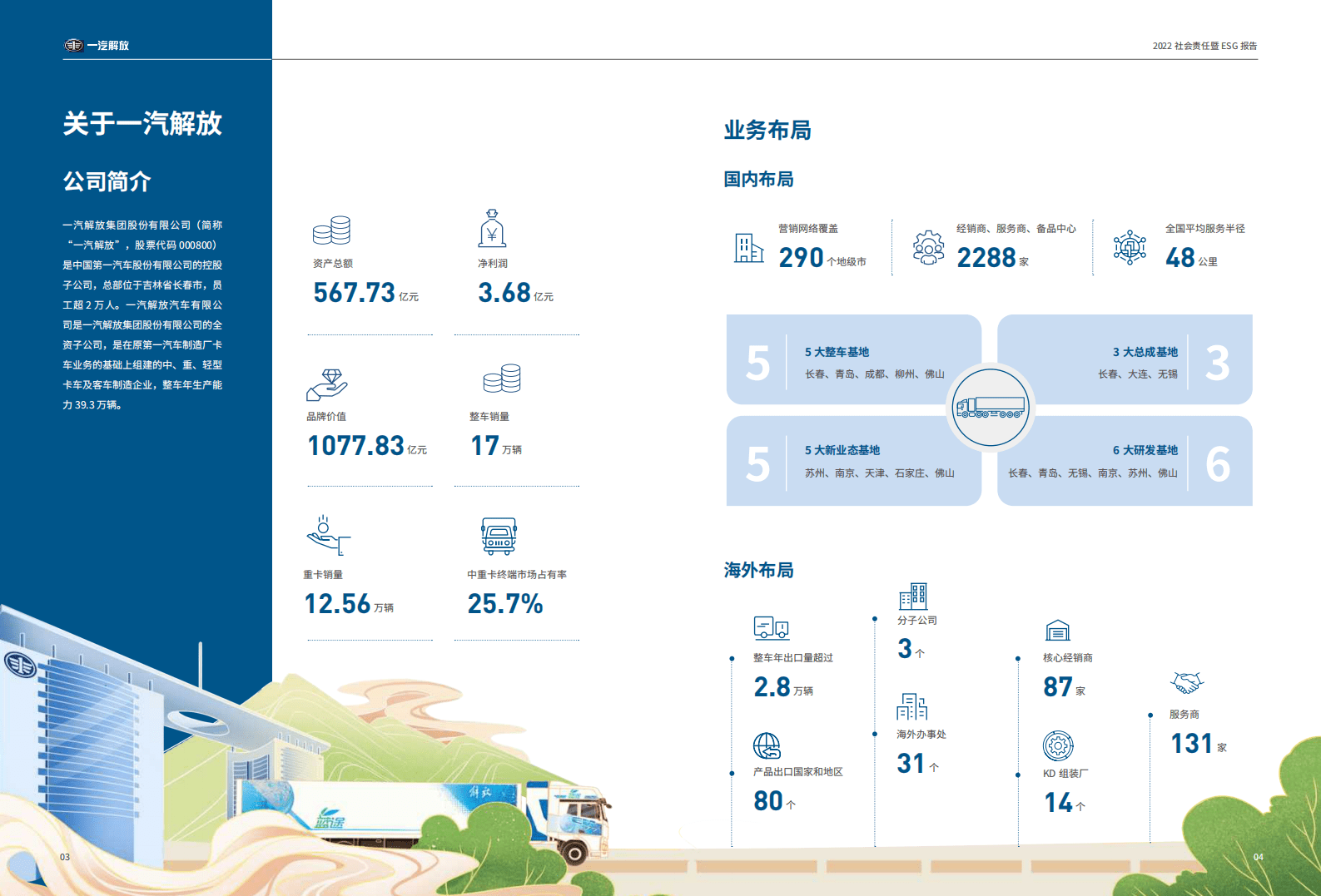Click the value 131 家

point(1199,744)
